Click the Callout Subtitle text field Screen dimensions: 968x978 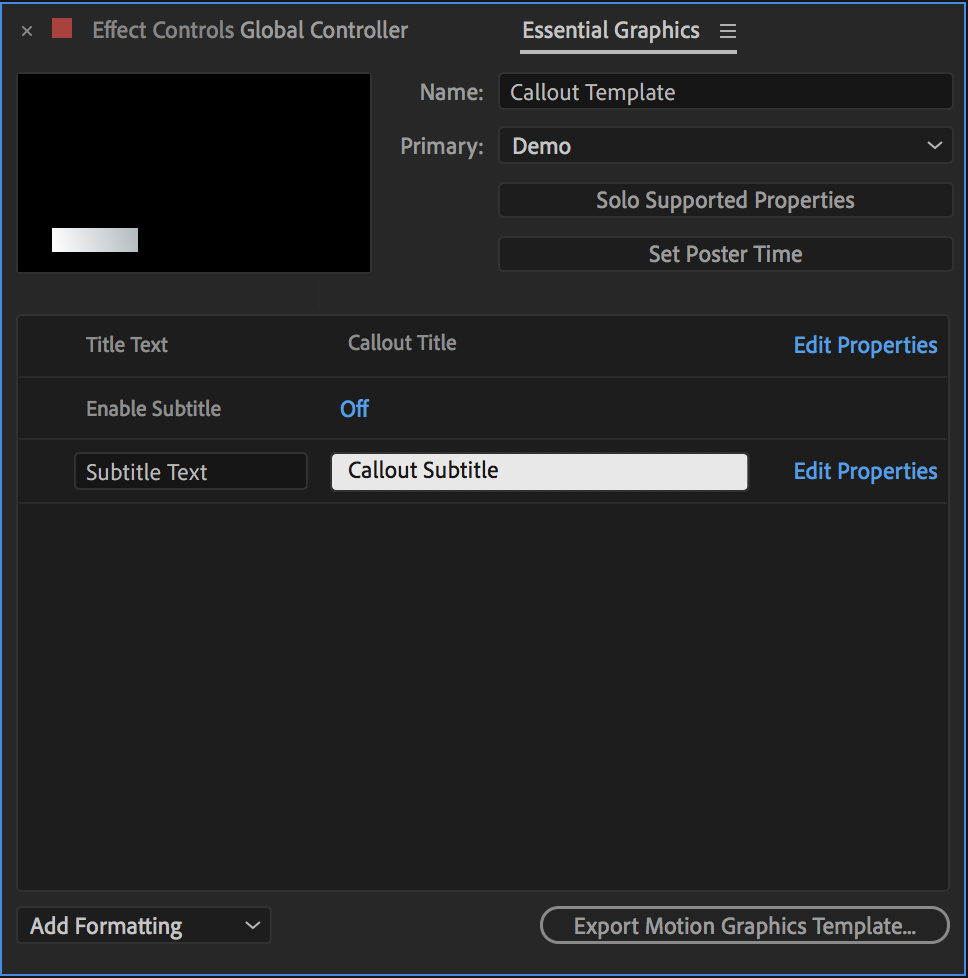click(539, 471)
